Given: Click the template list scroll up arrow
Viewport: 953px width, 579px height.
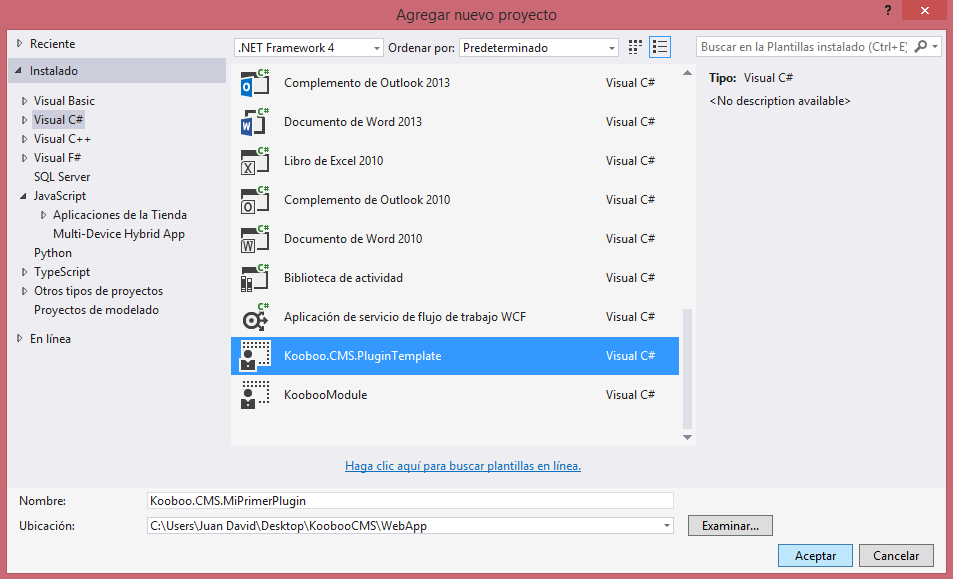Looking at the screenshot, I should pos(687,73).
